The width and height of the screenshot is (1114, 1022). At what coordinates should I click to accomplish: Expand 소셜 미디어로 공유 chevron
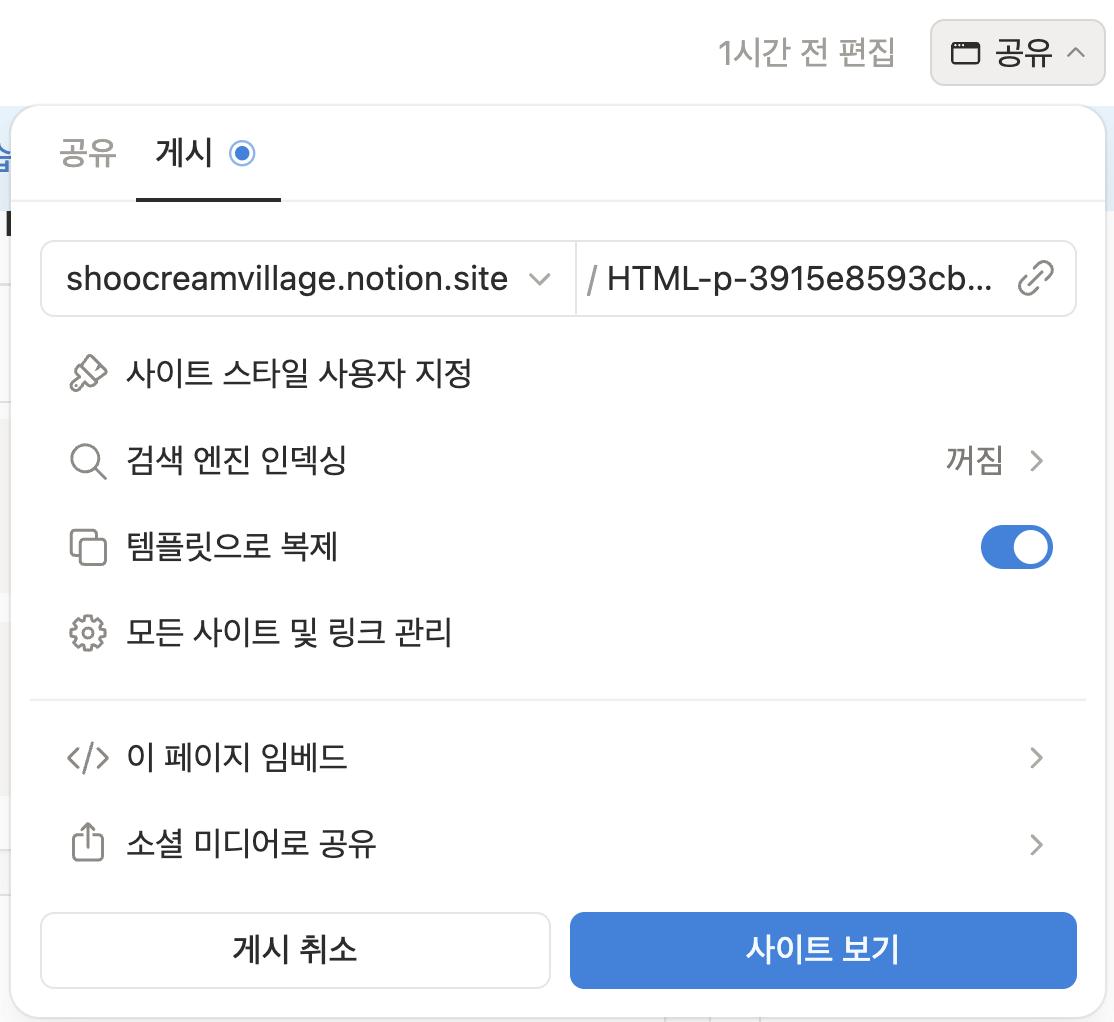tap(1037, 844)
